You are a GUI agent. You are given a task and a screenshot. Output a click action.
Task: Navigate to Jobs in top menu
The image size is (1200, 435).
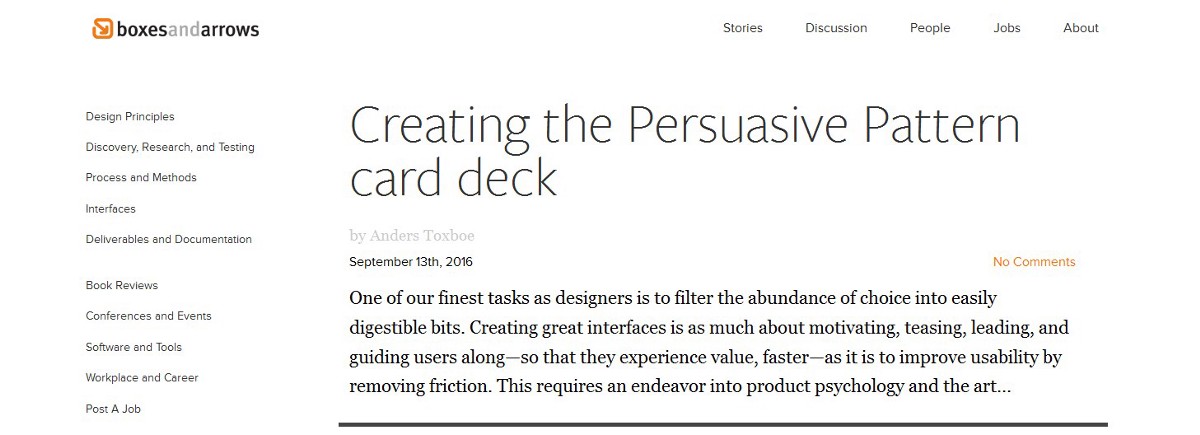[x=1007, y=28]
